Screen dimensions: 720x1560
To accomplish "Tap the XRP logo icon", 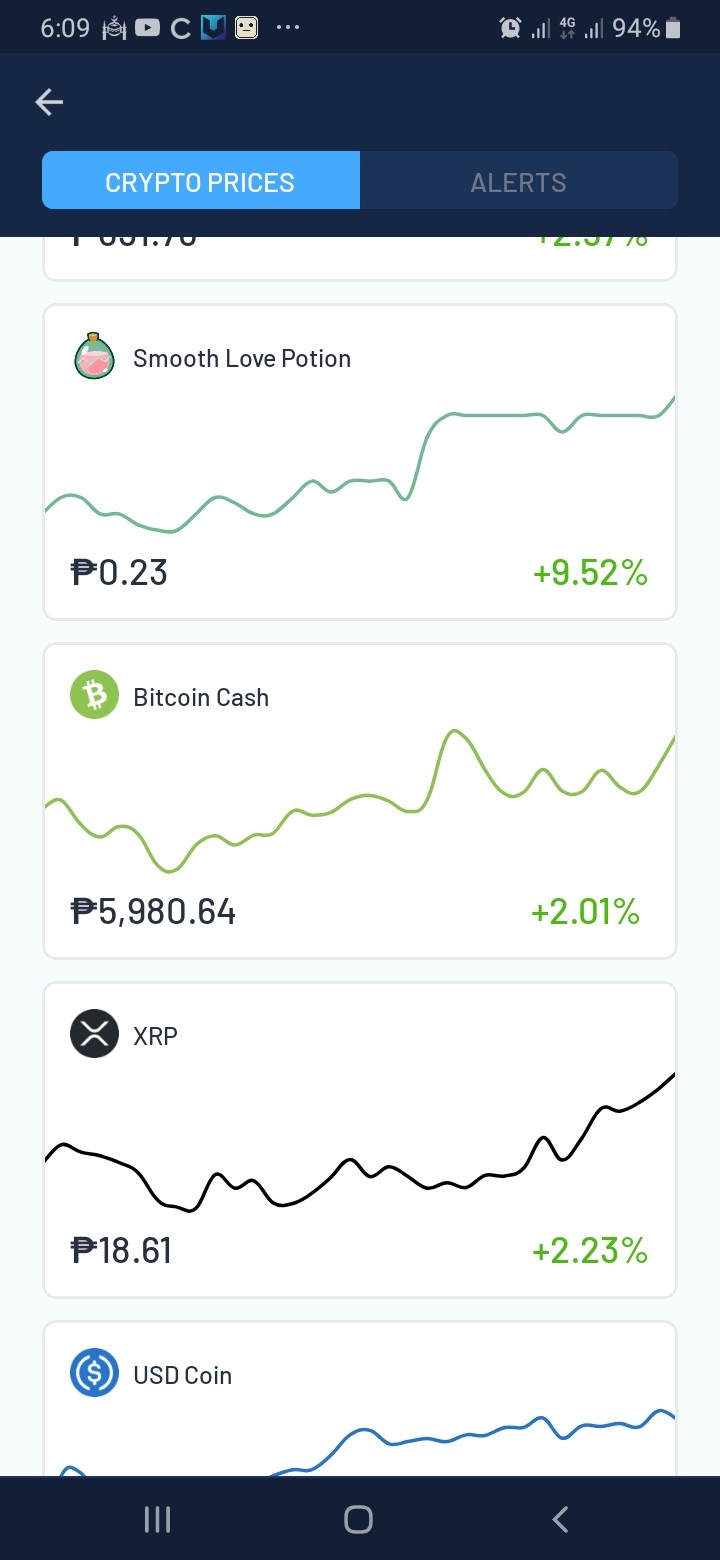I will 95,1034.
